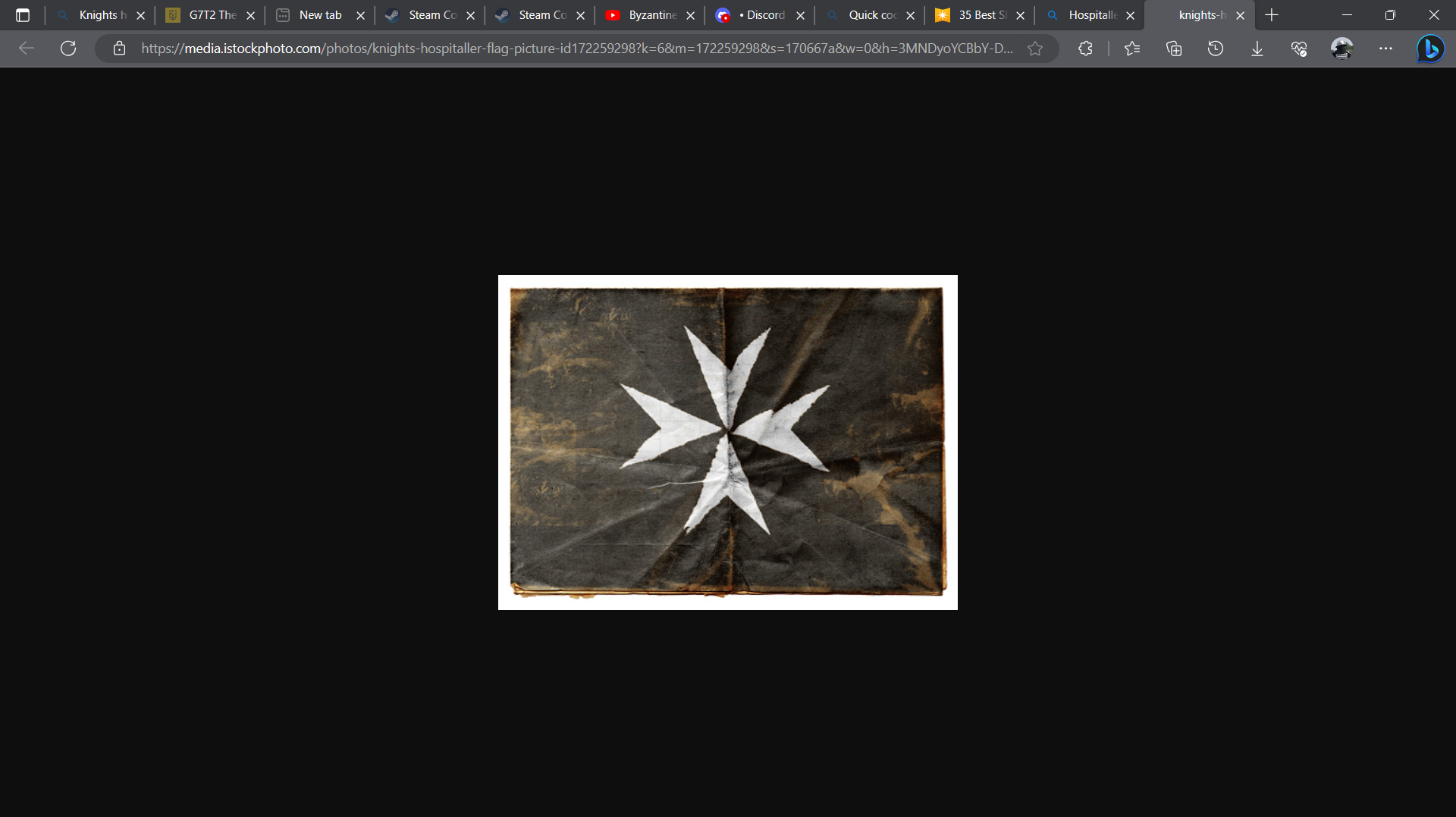
Task: View site information lock icon
Action: 119,49
